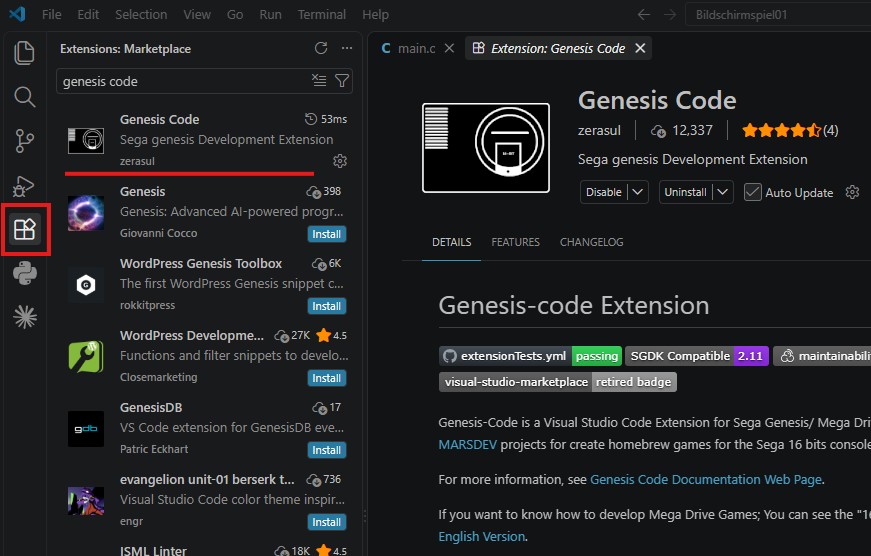Open the English Version link
Viewport: 871px width, 556px height.
(x=482, y=537)
